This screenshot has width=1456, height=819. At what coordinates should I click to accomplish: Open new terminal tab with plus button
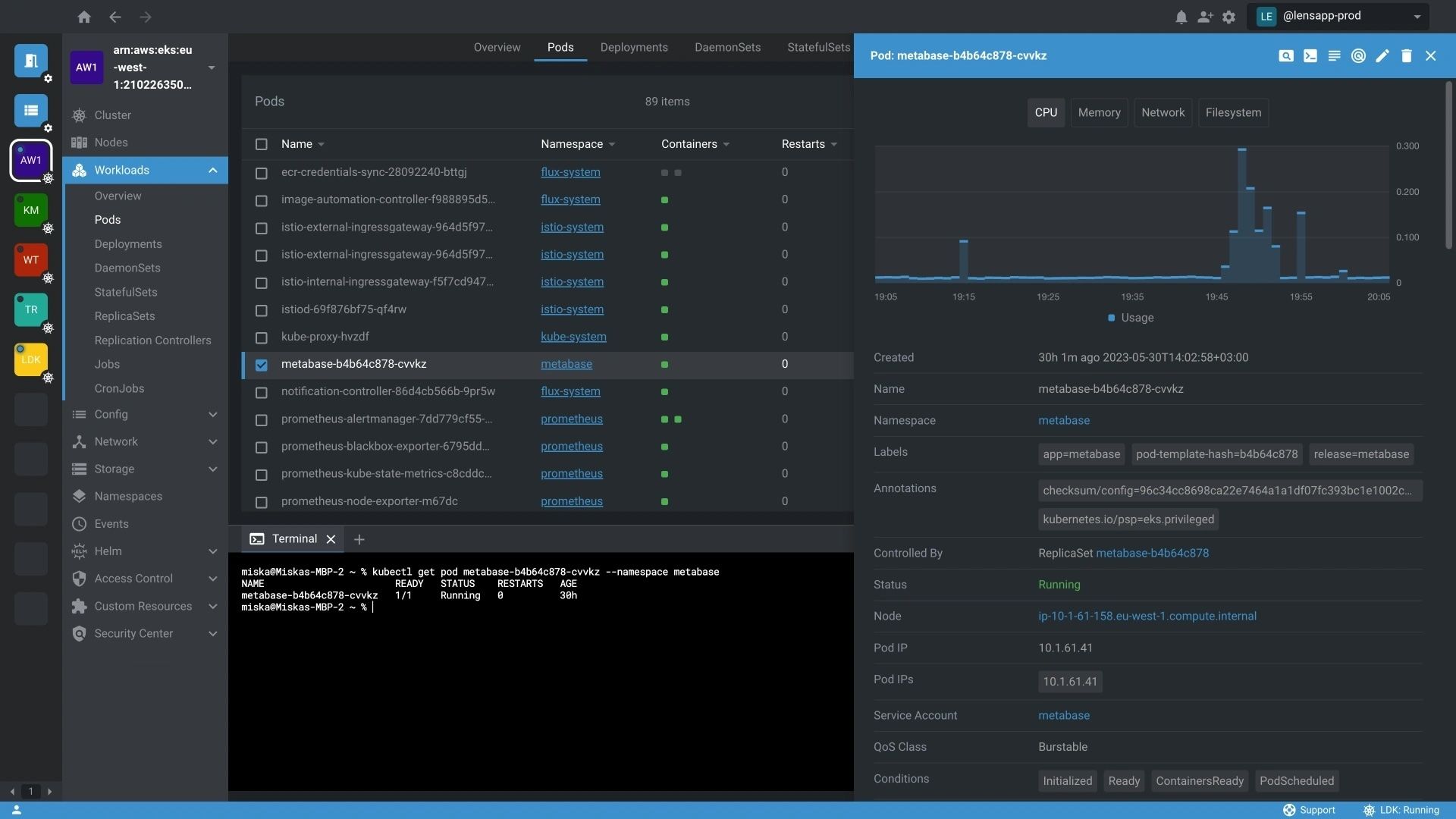point(359,539)
